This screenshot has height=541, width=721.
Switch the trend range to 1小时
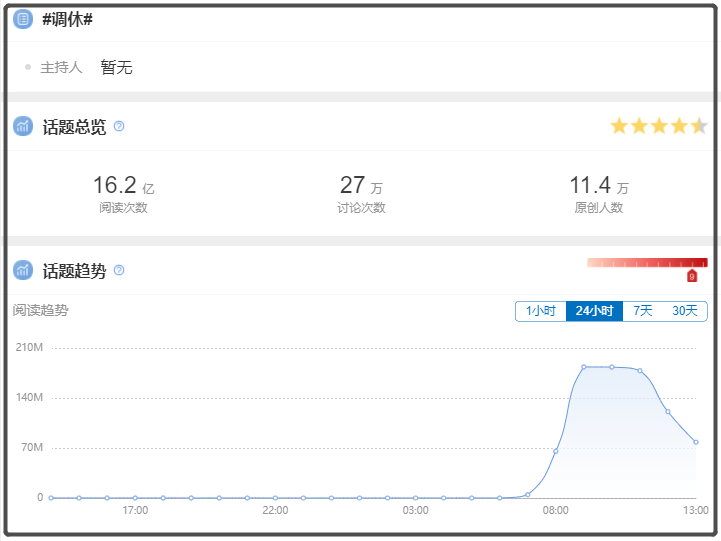[x=540, y=311]
